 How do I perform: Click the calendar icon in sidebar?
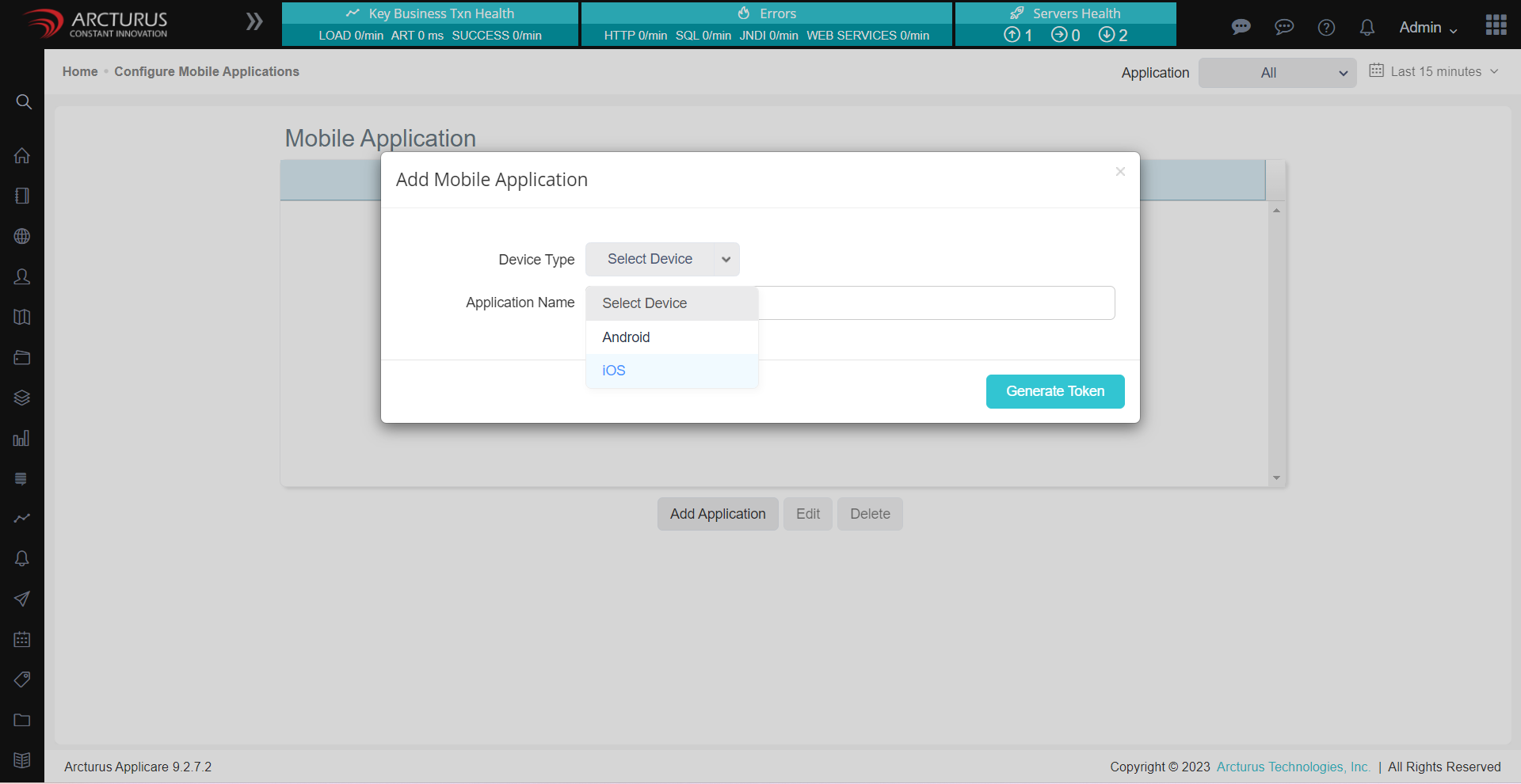coord(22,640)
